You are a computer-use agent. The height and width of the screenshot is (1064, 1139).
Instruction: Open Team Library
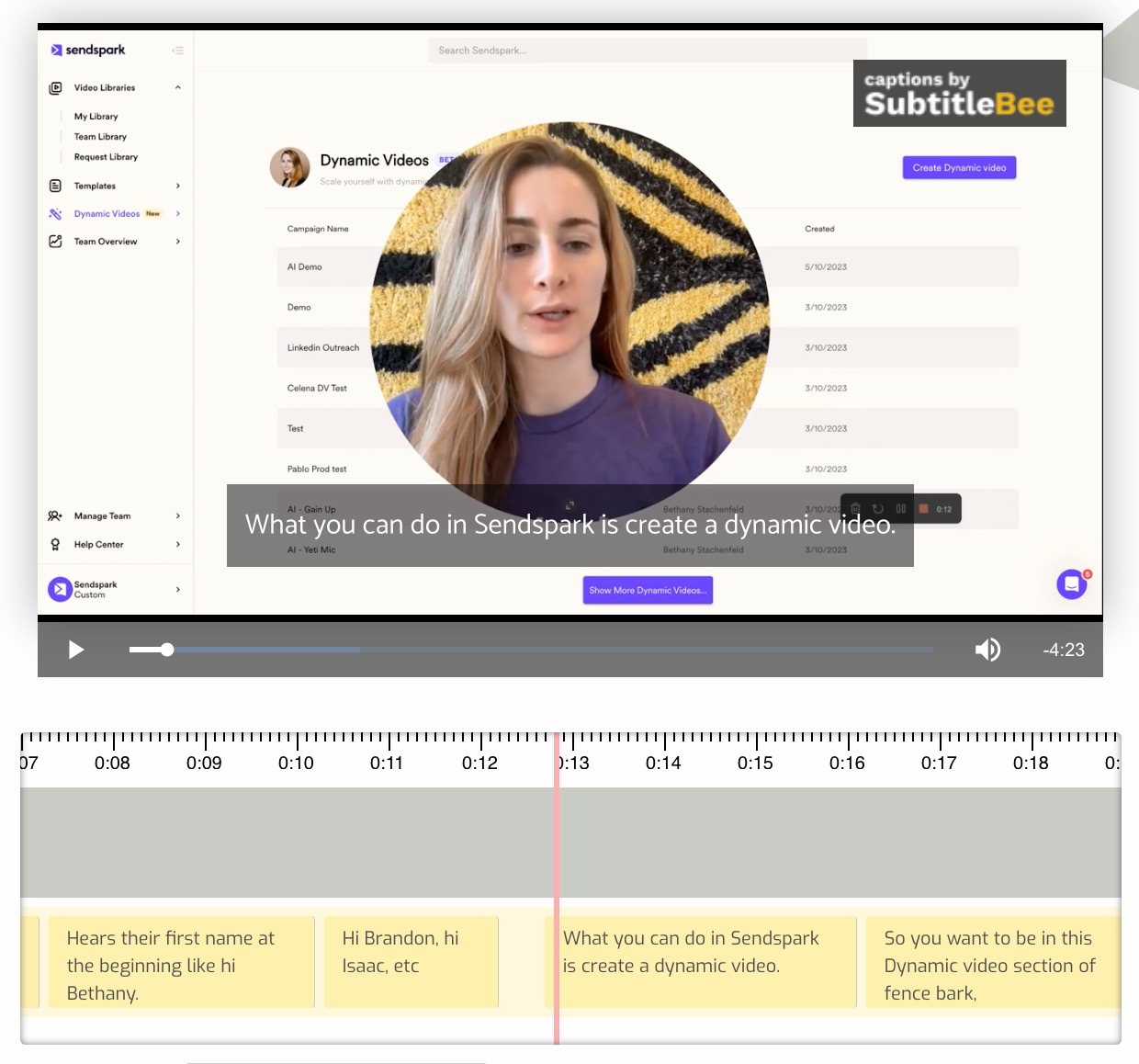point(100,137)
